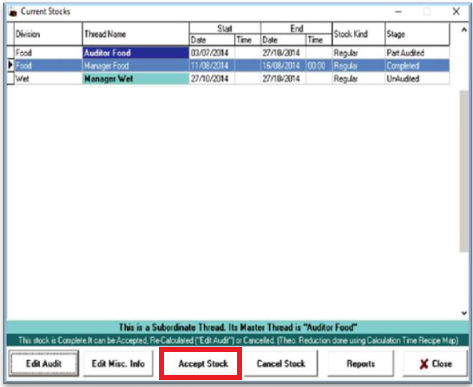473x387 pixels.
Task: Click the Division column header
Action: (x=48, y=34)
